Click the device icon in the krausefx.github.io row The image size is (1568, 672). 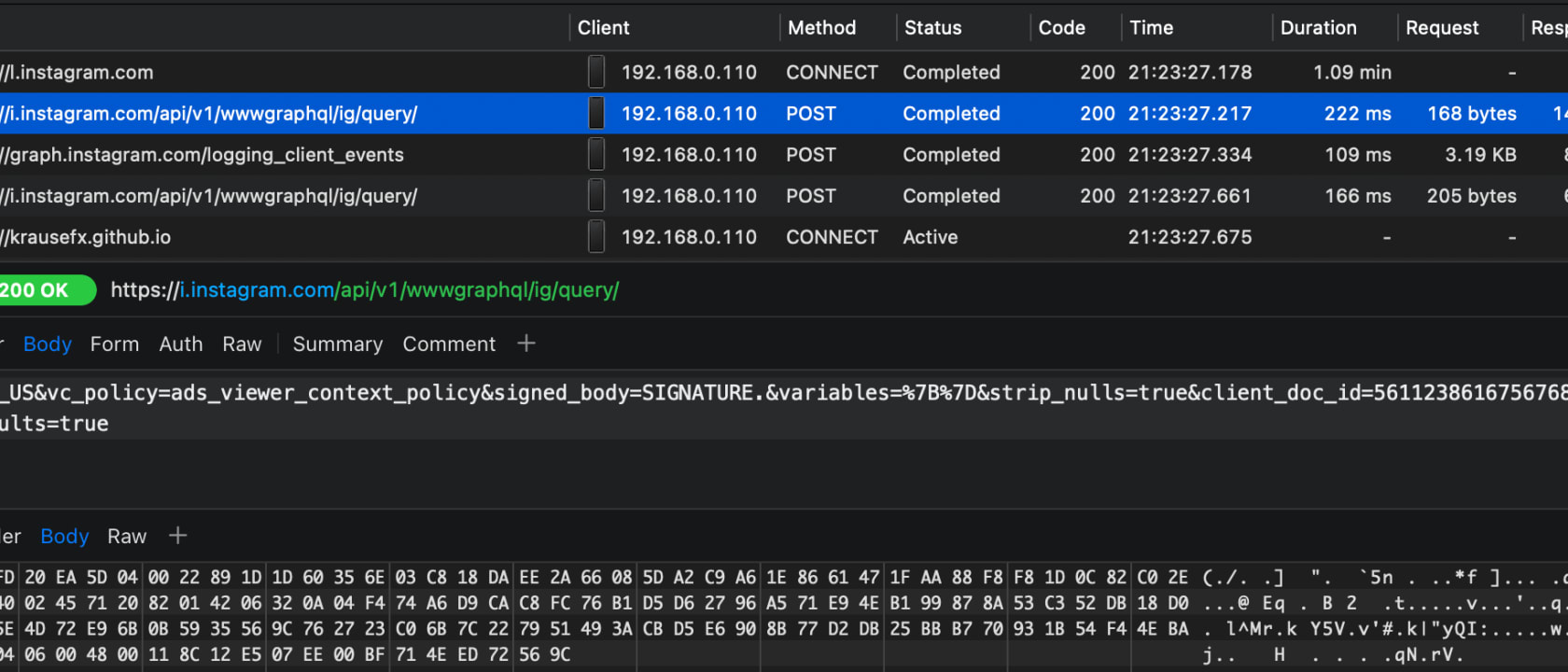click(x=596, y=236)
